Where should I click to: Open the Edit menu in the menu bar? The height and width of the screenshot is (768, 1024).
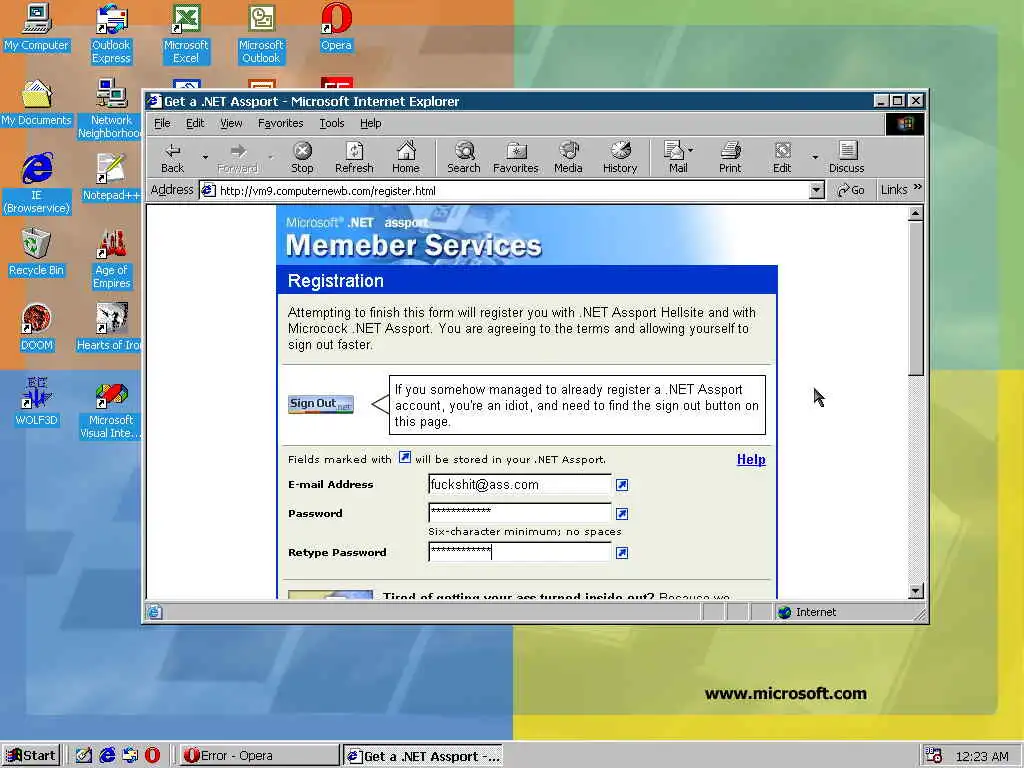tap(195, 123)
